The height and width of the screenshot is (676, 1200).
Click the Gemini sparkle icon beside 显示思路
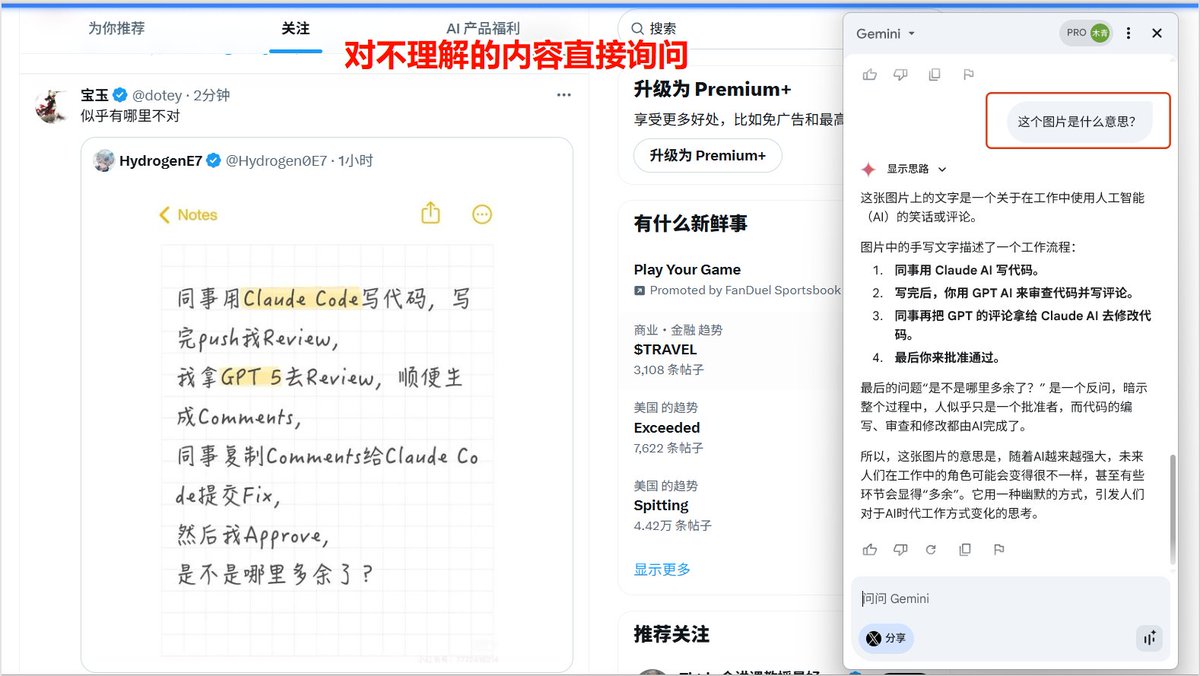coord(869,169)
